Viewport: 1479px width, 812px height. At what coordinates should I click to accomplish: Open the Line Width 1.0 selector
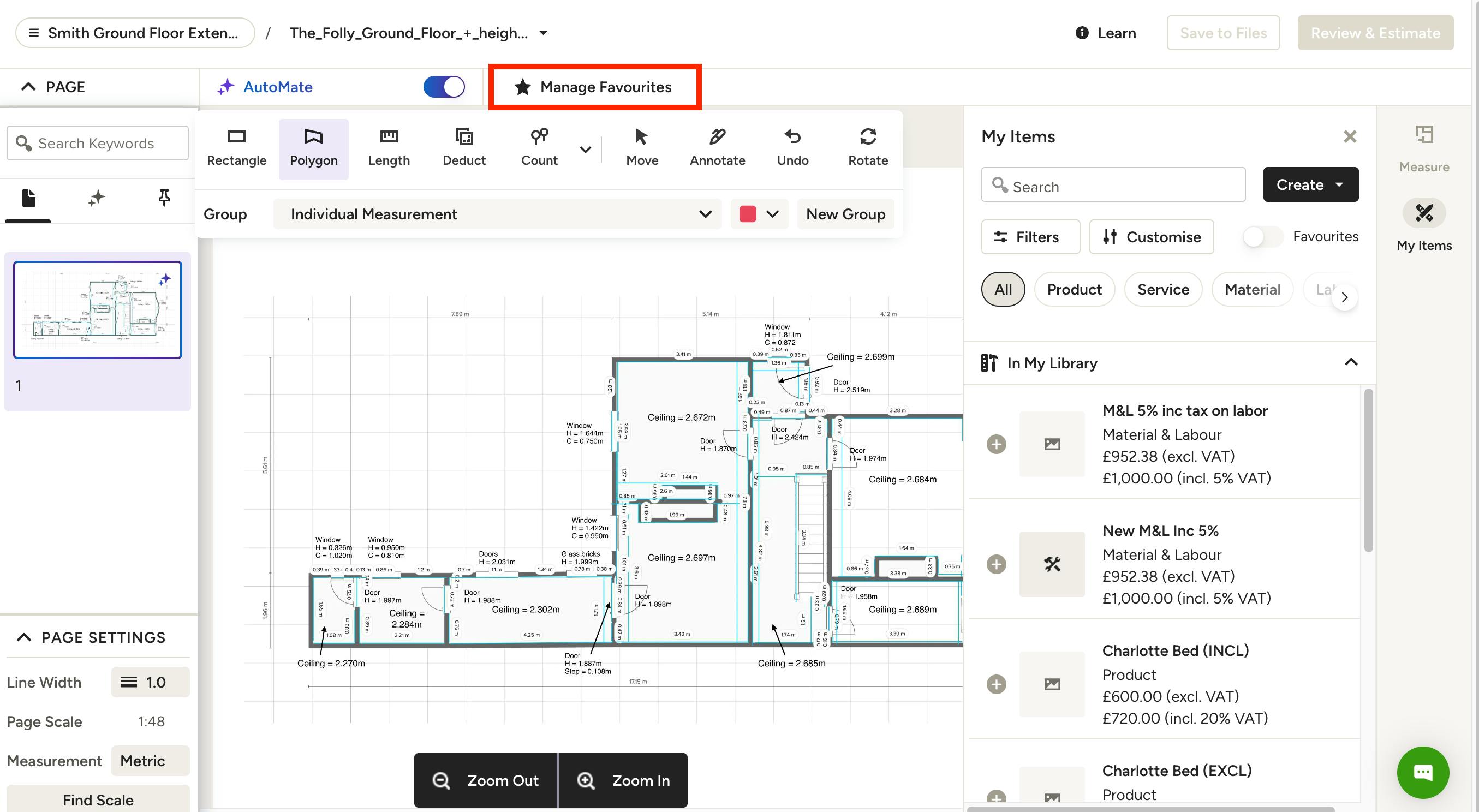point(151,682)
